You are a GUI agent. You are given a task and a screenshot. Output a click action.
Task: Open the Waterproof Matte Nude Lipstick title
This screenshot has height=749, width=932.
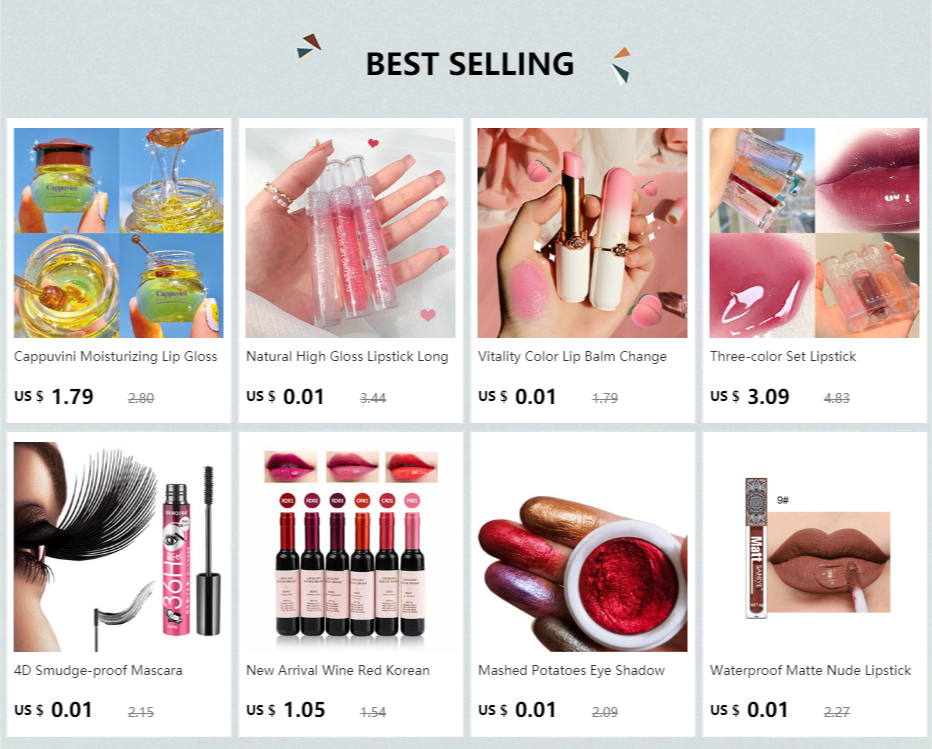810,671
